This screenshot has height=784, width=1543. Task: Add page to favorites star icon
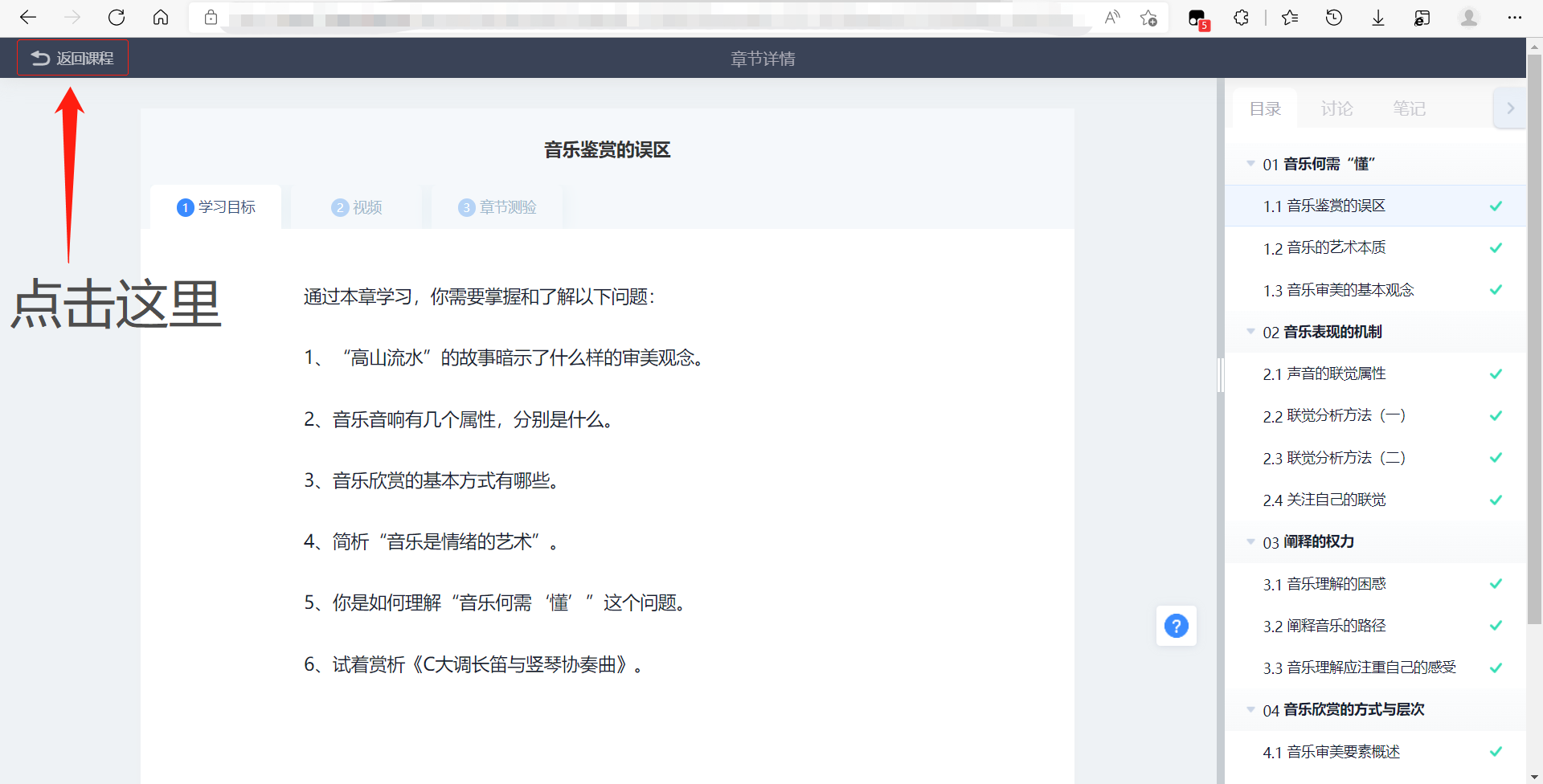(1148, 17)
